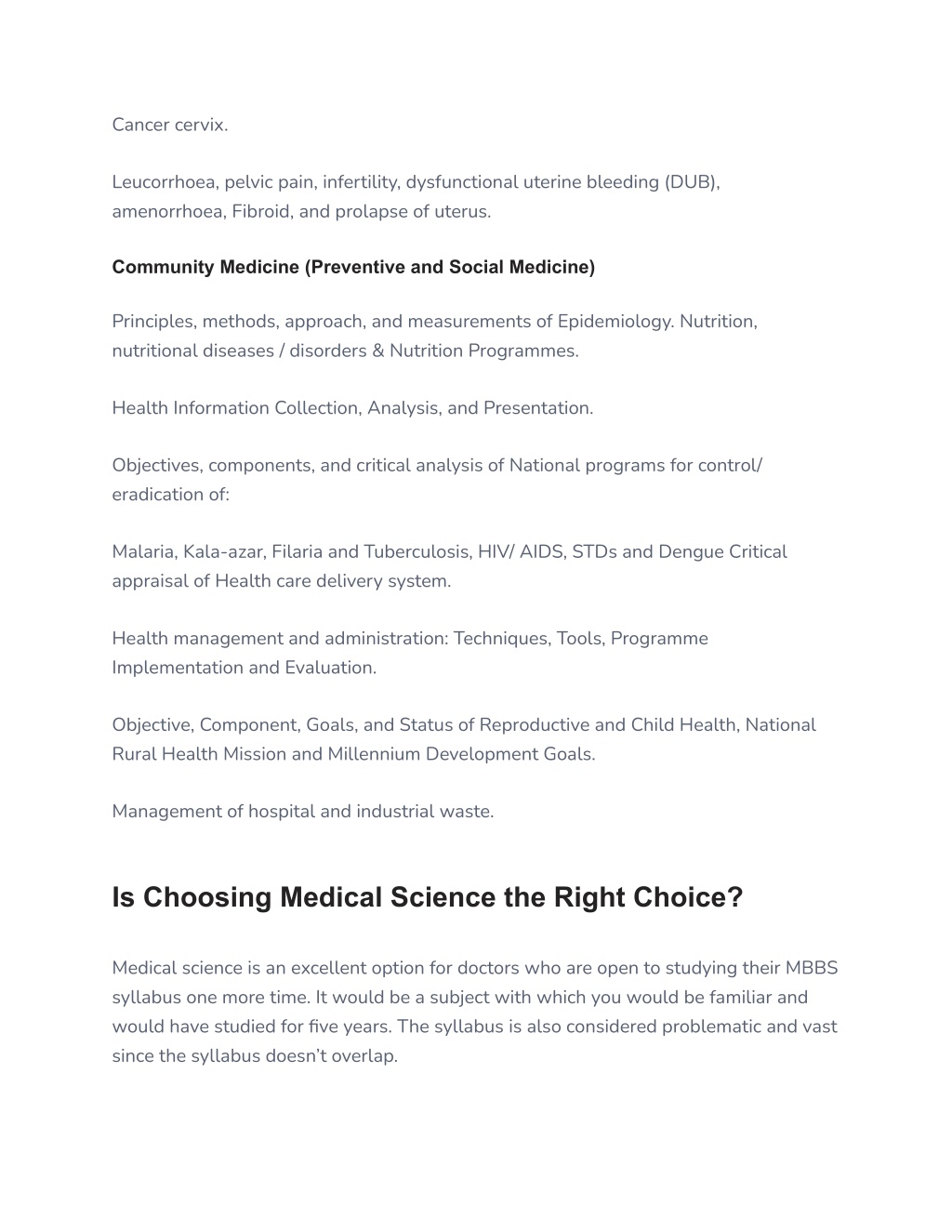Image resolution: width=952 pixels, height=1232 pixels.
Task: Click 'Management of hospital and industrial waste' line
Action: [x=303, y=812]
